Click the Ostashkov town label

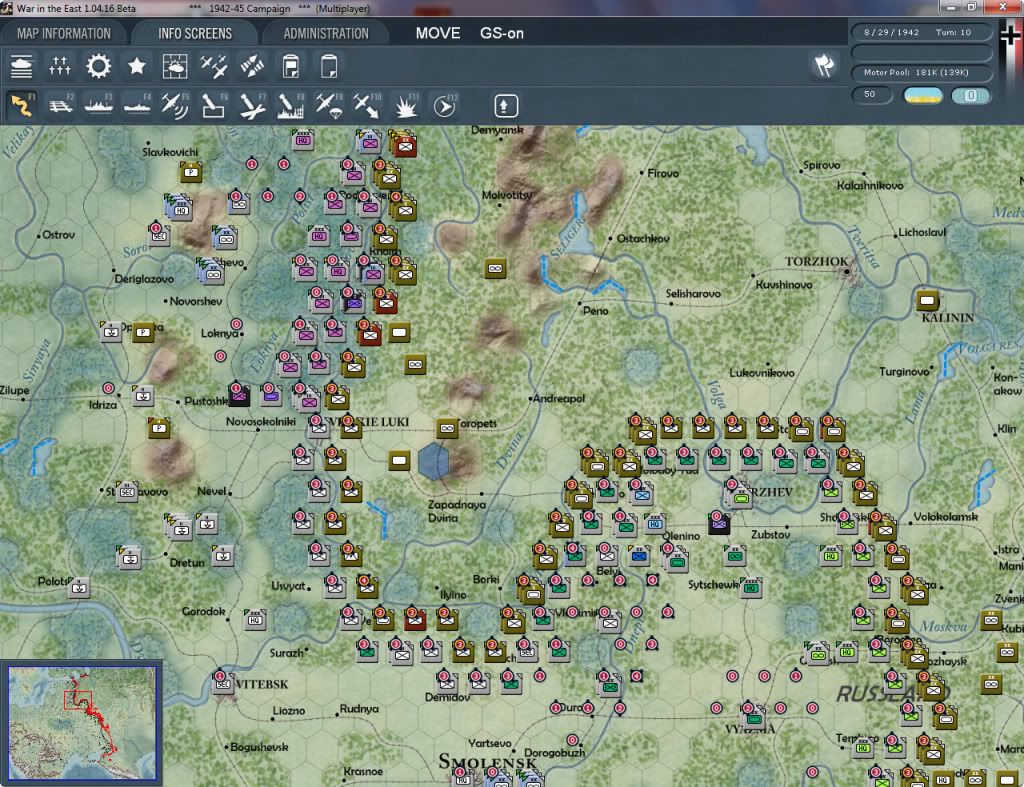point(643,239)
